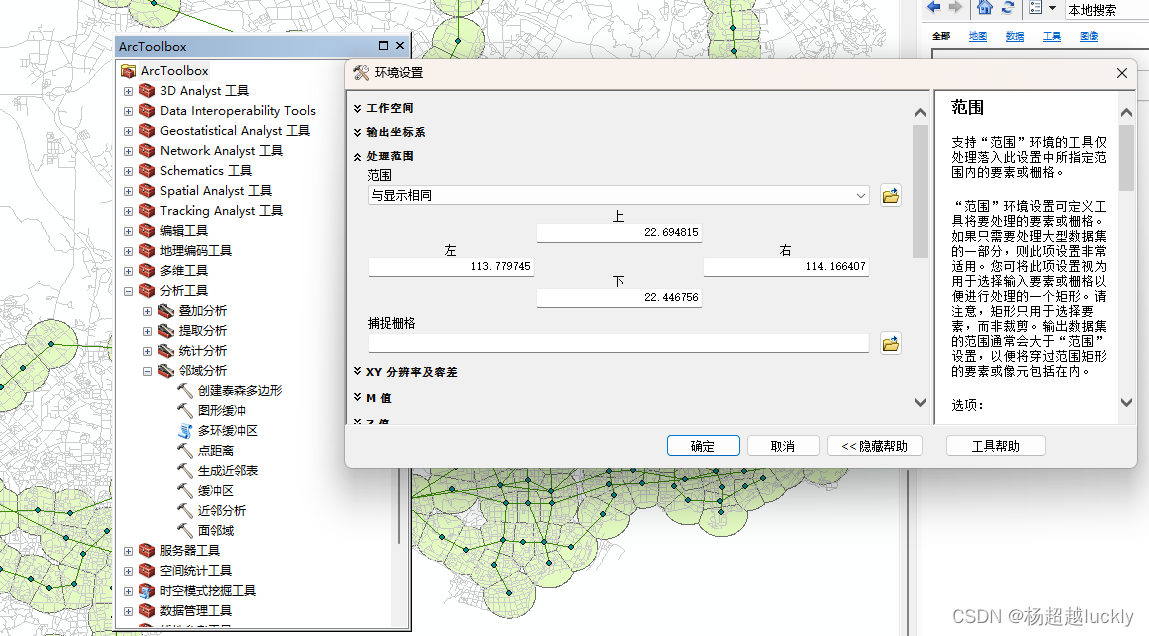The height and width of the screenshot is (636, 1149).
Task: Select the 生成近邻表 tool
Action: pyautogui.click(x=228, y=470)
